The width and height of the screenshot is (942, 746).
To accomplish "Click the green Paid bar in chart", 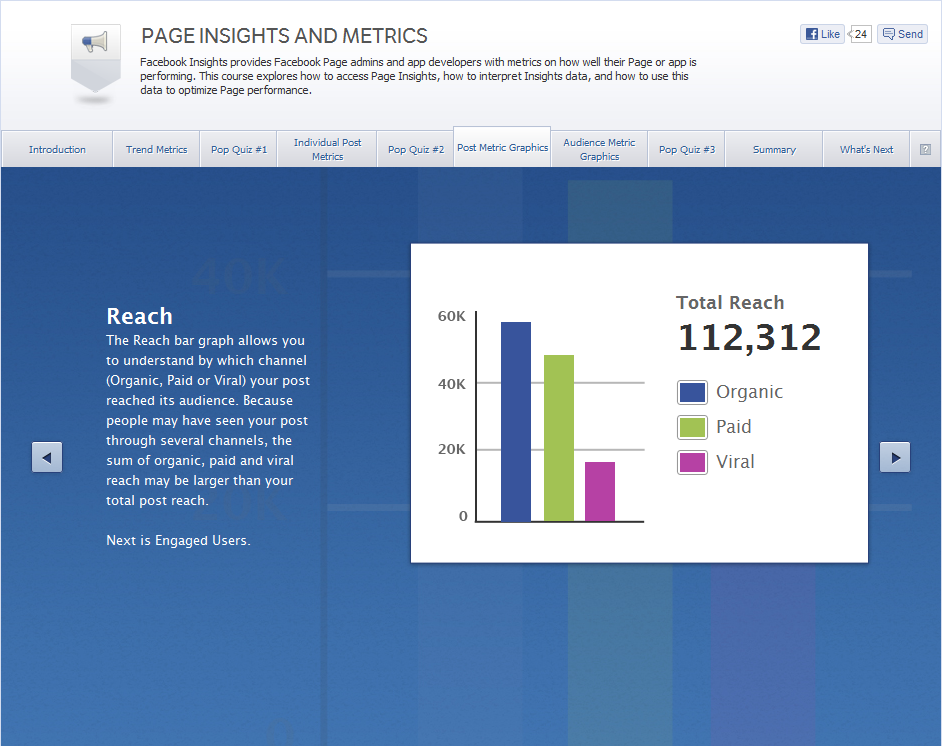I will point(559,438).
